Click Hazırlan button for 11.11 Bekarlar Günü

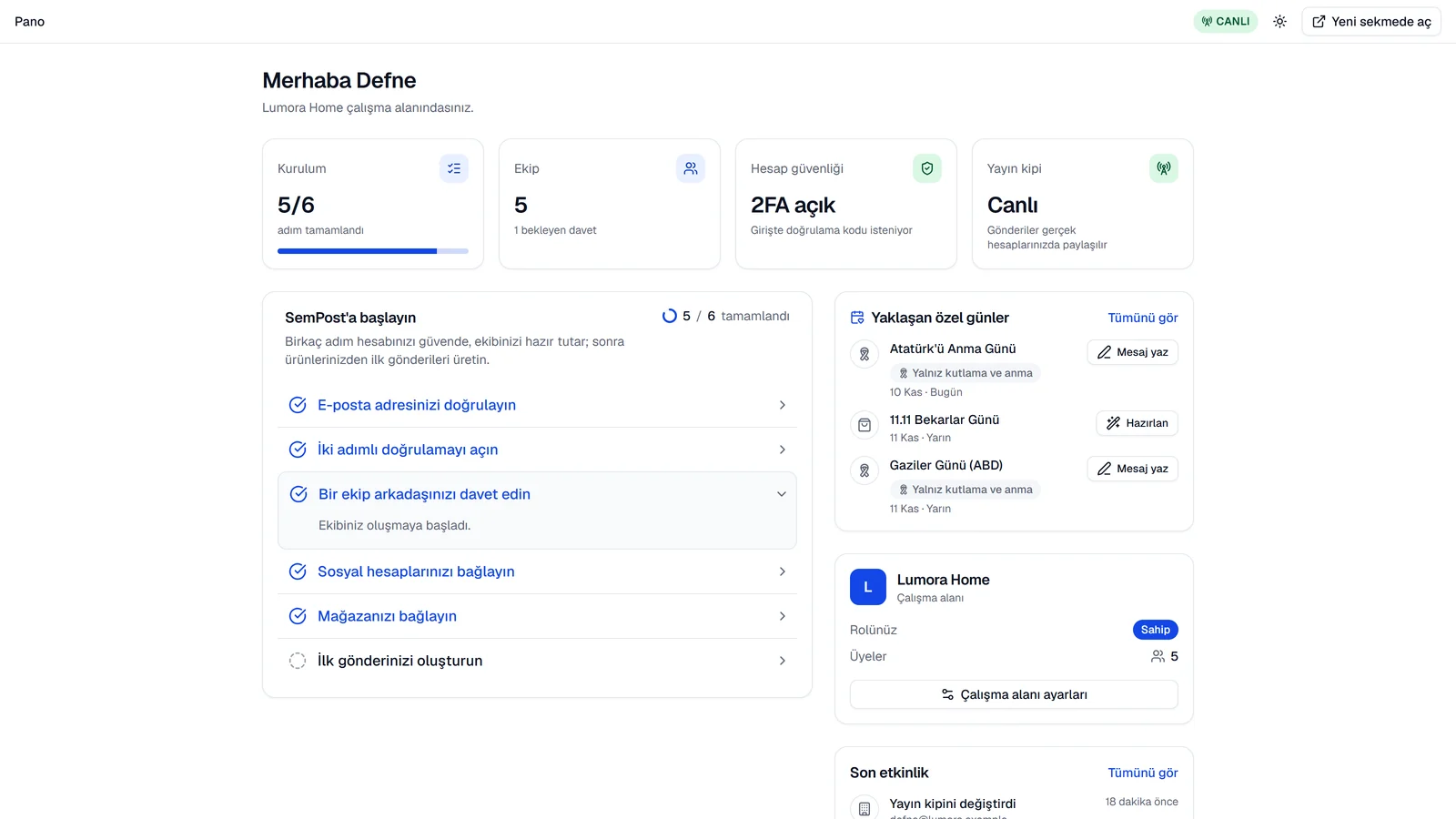(x=1137, y=423)
